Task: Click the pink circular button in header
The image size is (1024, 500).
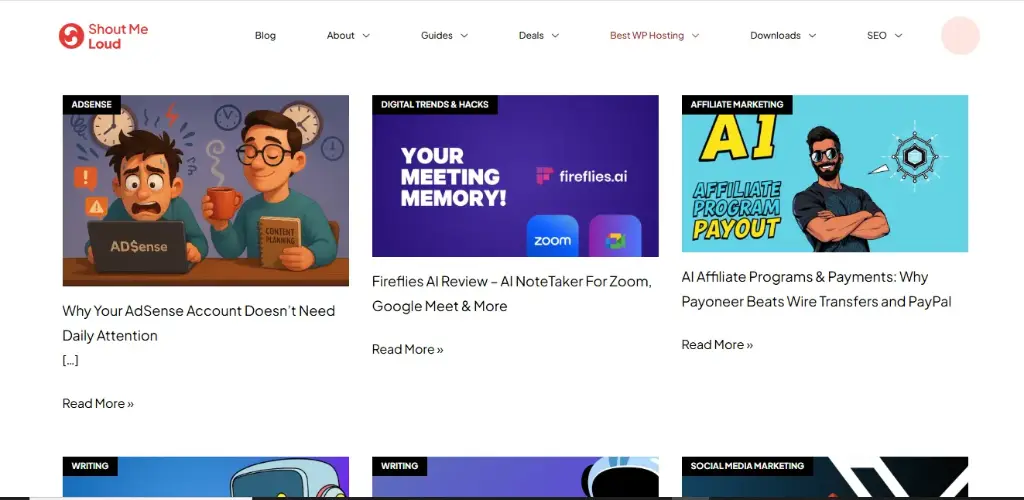Action: pos(960,35)
